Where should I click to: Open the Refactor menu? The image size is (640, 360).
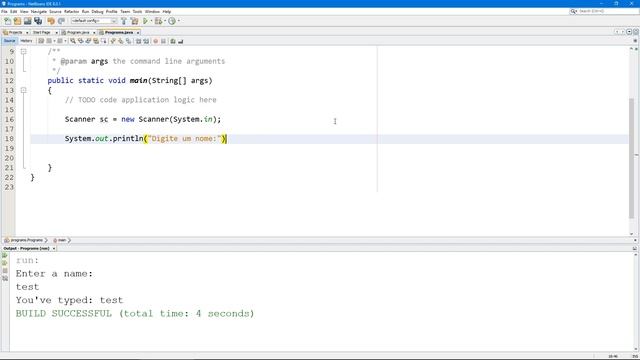[71, 11]
